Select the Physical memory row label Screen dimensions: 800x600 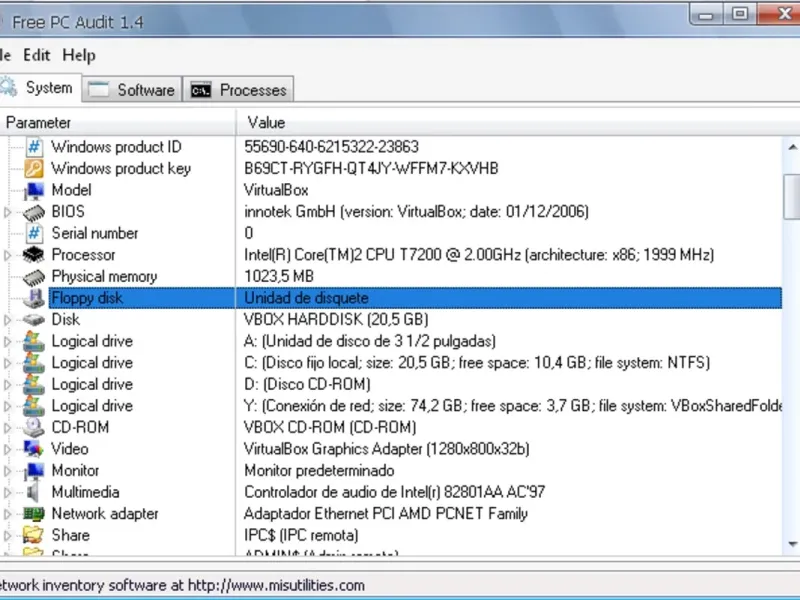tap(104, 277)
